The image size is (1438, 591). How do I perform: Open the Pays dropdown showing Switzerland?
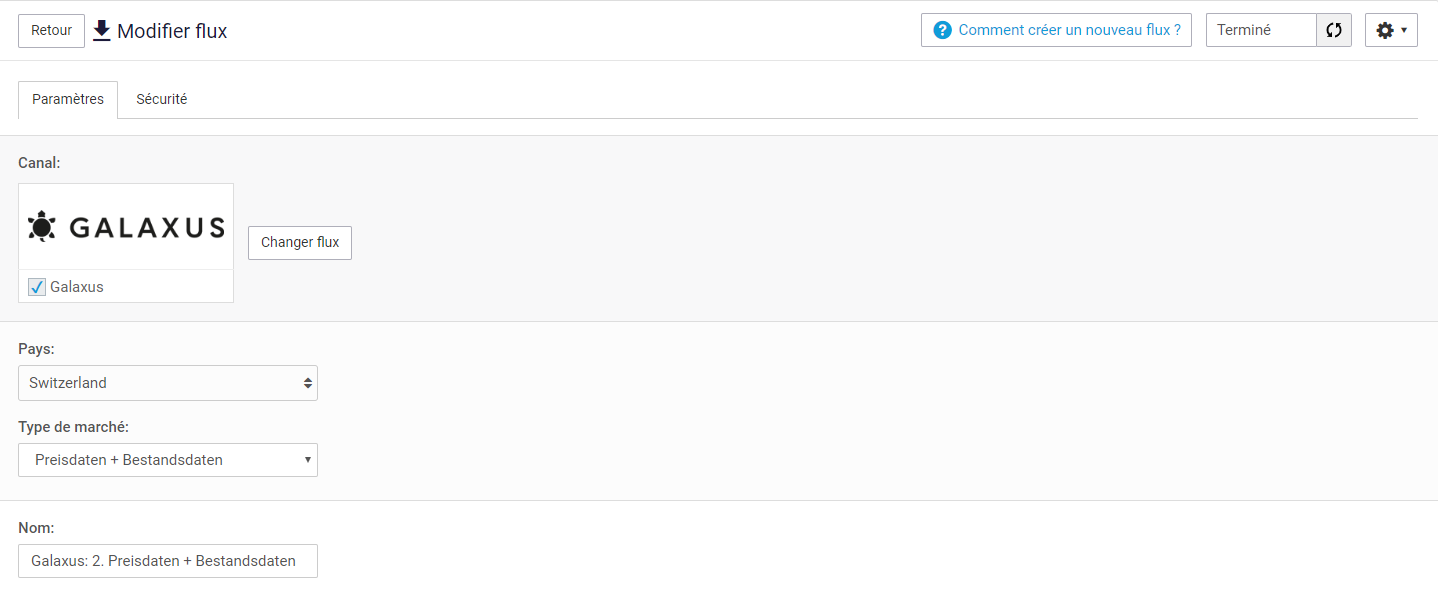[x=168, y=383]
